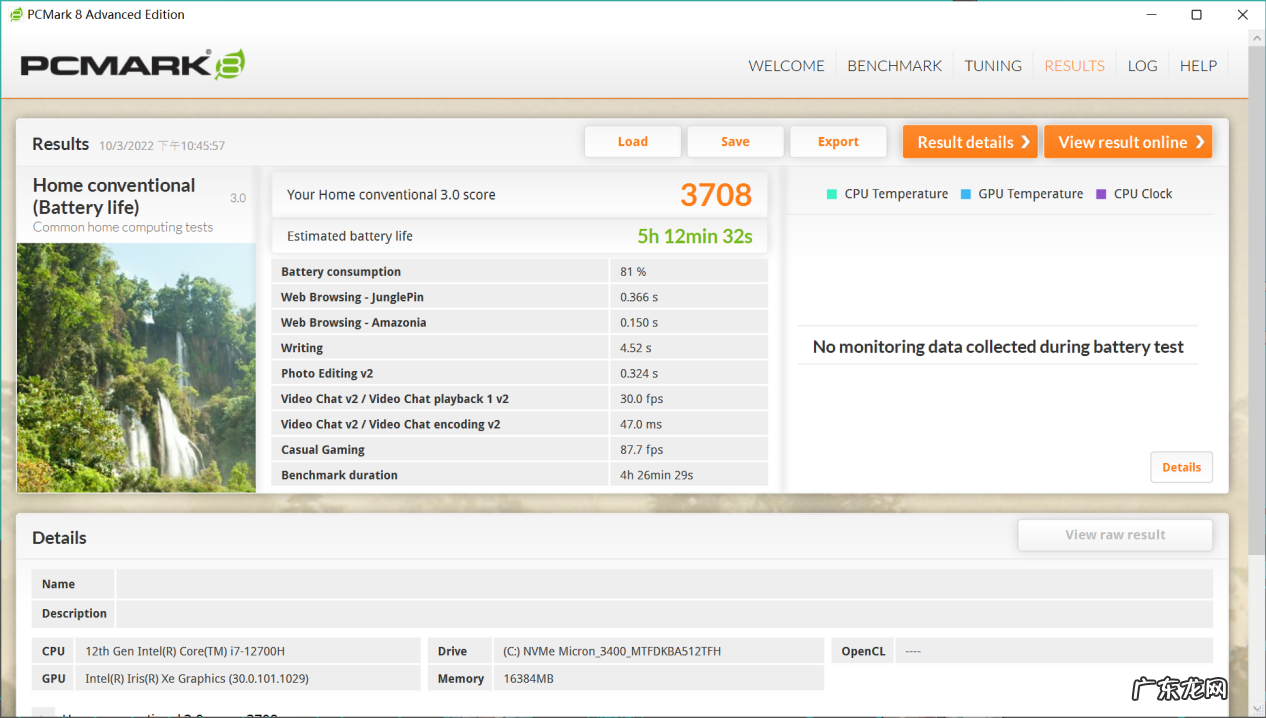This screenshot has width=1266, height=718.
Task: Click the View raw result button
Action: tap(1115, 535)
